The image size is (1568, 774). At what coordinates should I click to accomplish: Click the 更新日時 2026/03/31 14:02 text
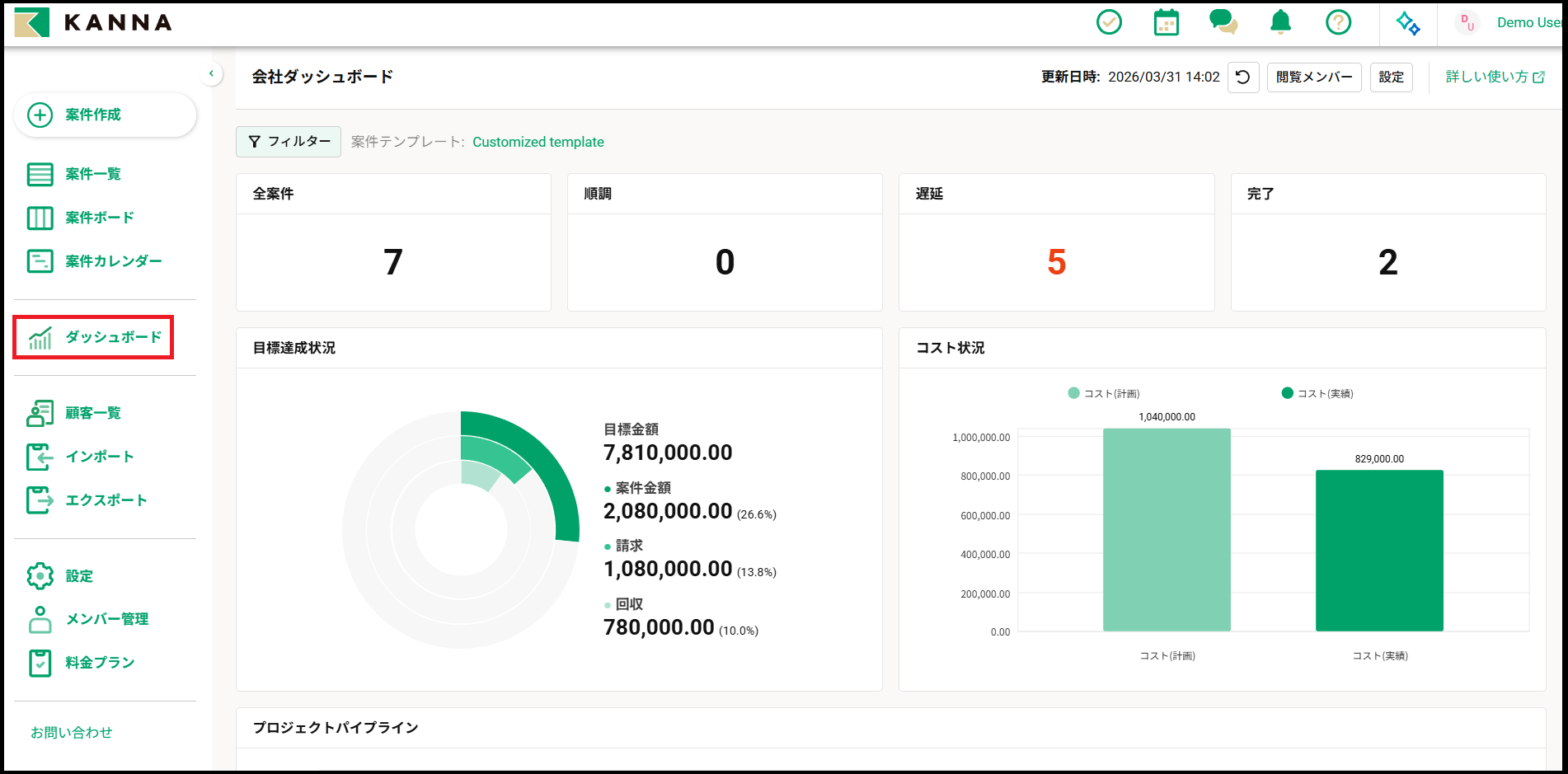point(1130,77)
